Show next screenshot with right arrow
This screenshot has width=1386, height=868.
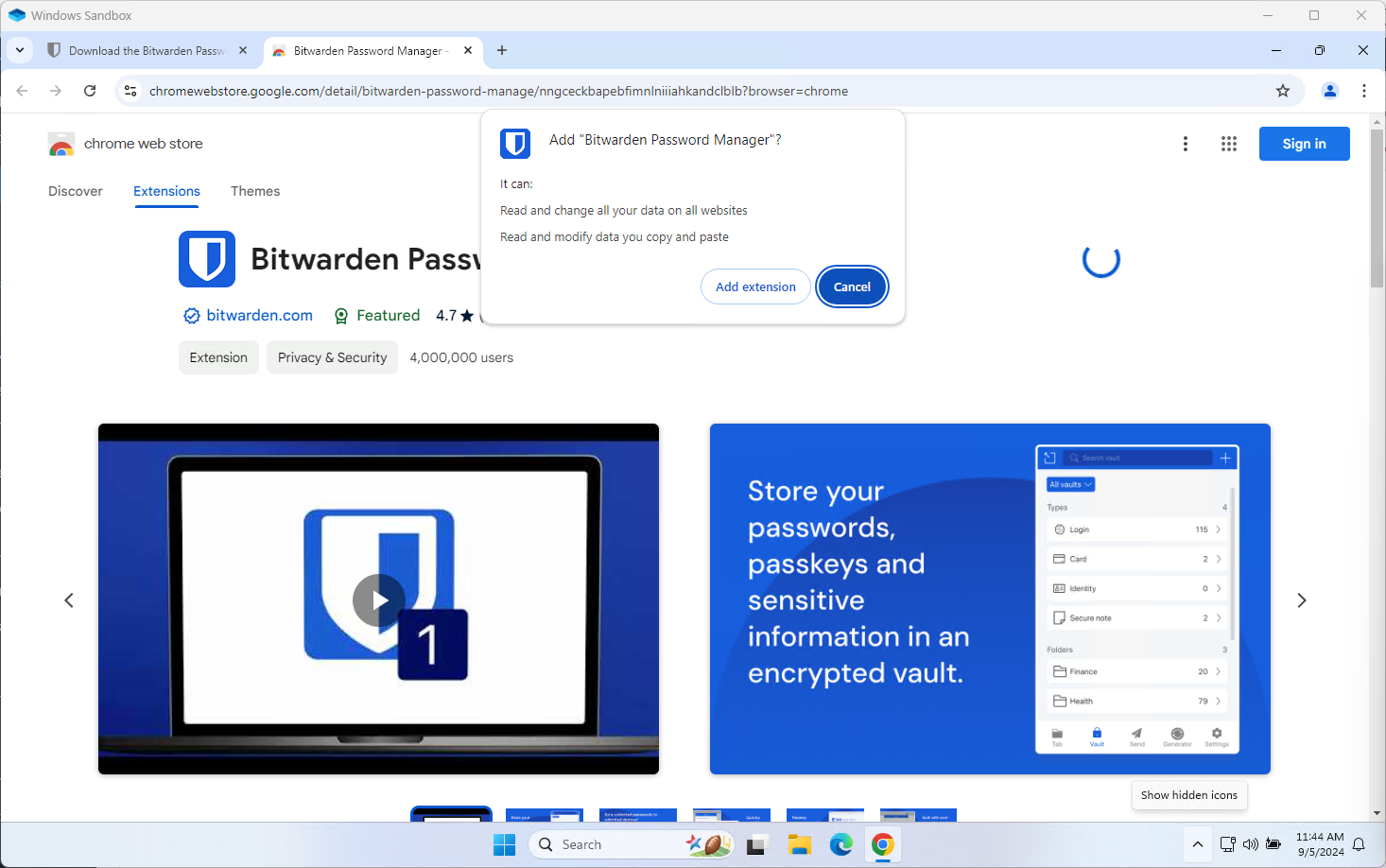(1302, 600)
